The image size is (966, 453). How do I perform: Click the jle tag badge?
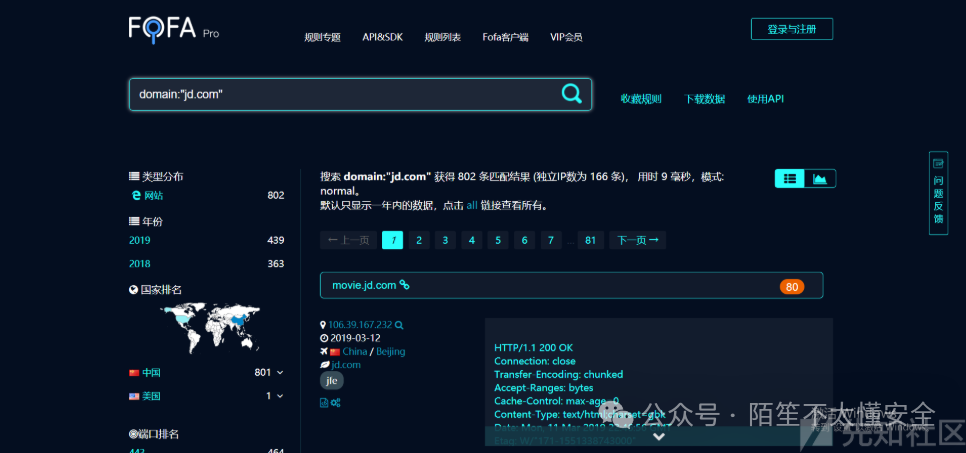tap(331, 380)
